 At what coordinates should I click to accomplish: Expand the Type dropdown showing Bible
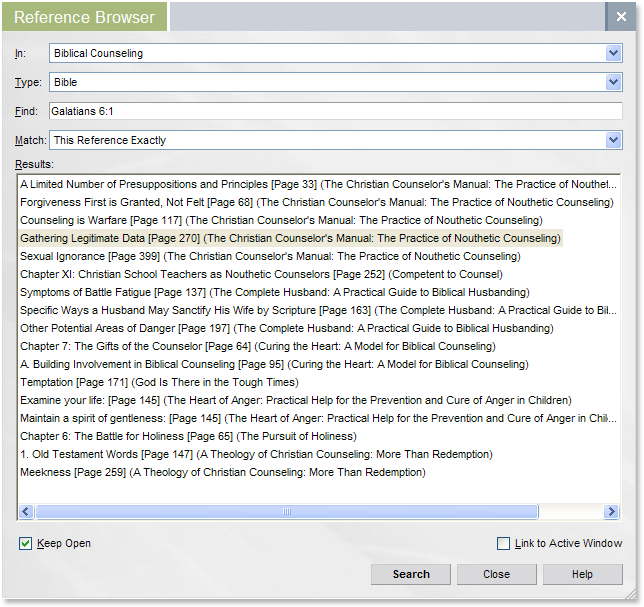coord(613,82)
